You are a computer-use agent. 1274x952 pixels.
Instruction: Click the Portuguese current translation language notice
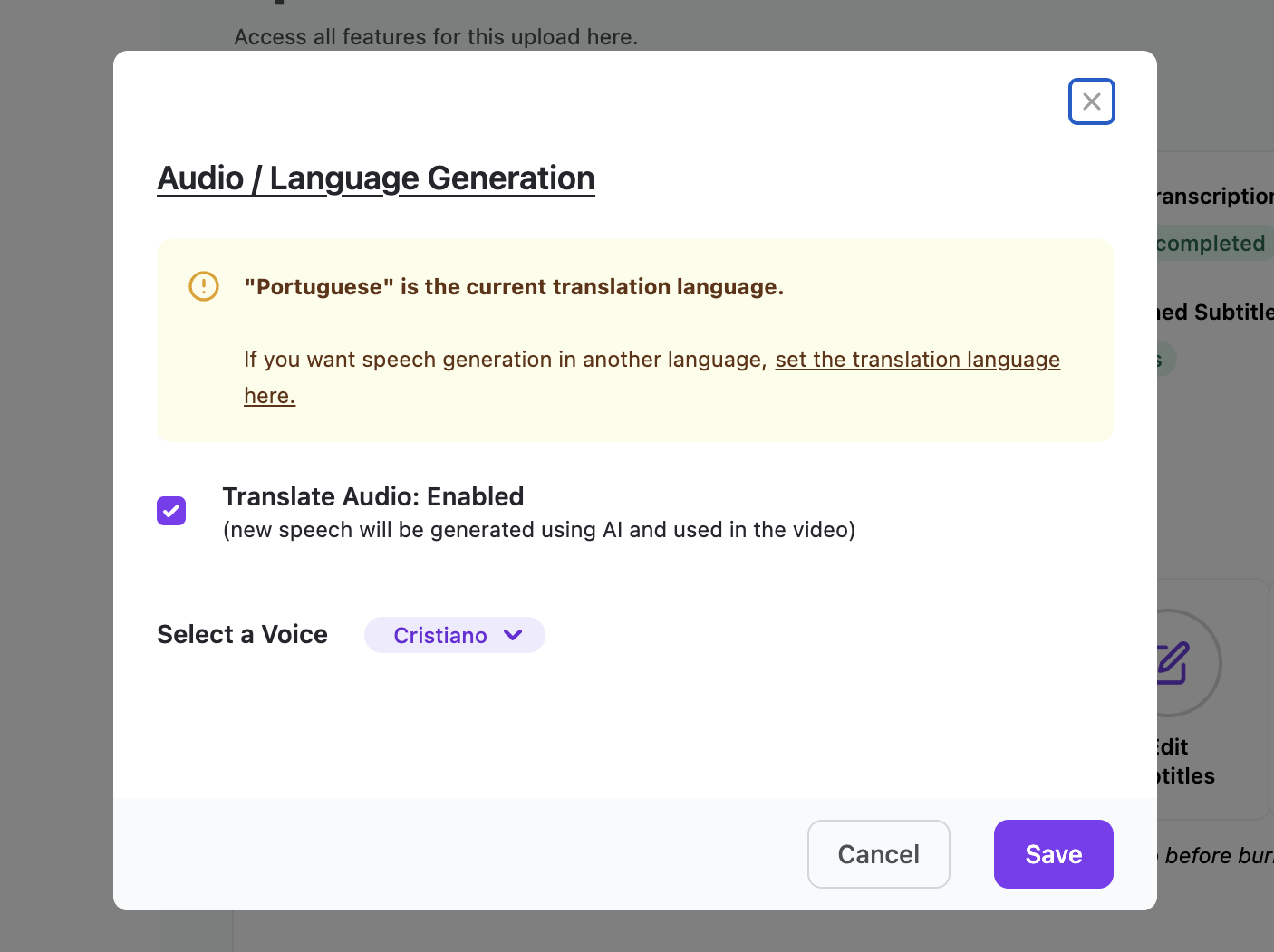pyautogui.click(x=514, y=287)
